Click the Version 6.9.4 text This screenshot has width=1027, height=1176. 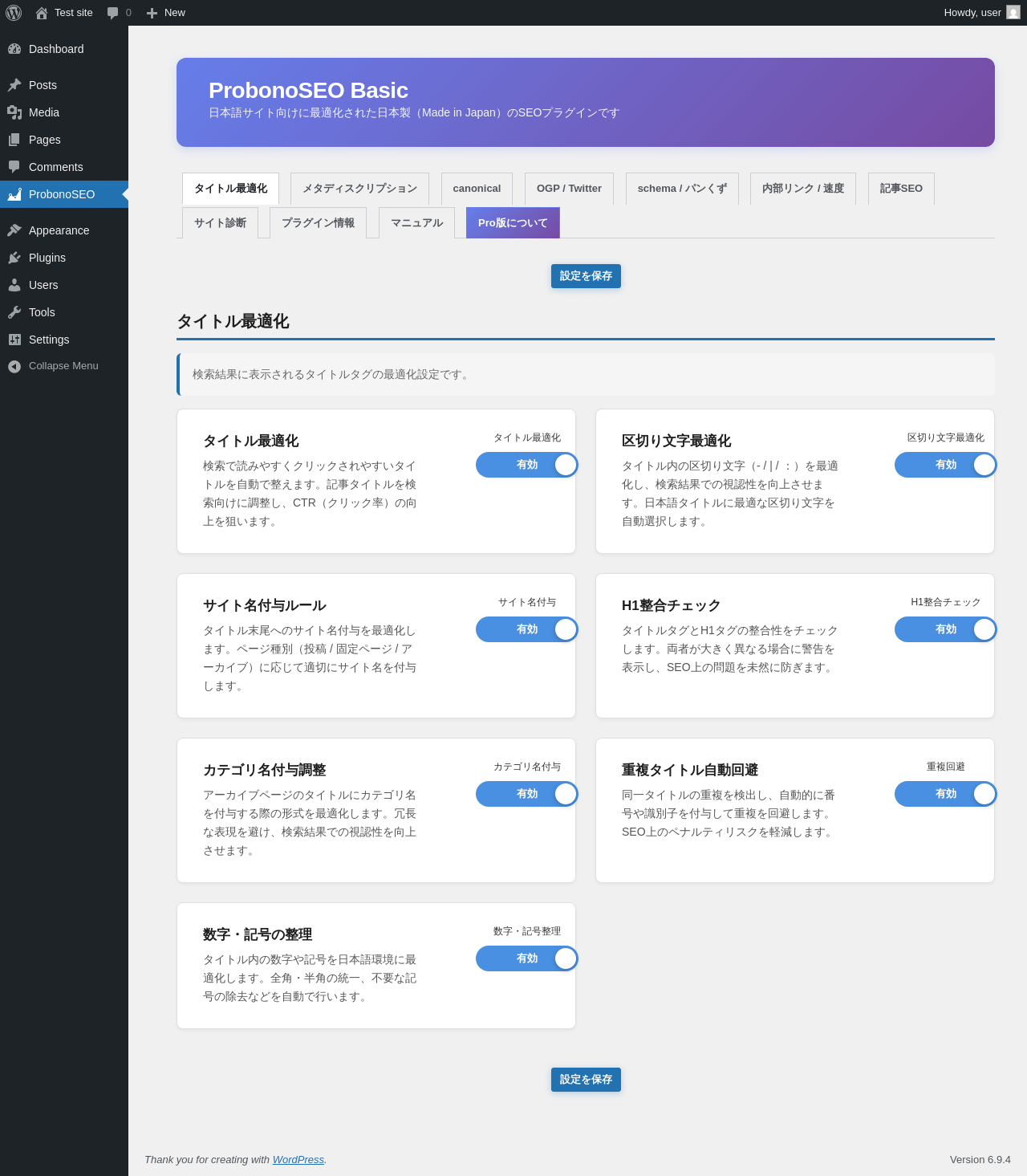[980, 1159]
